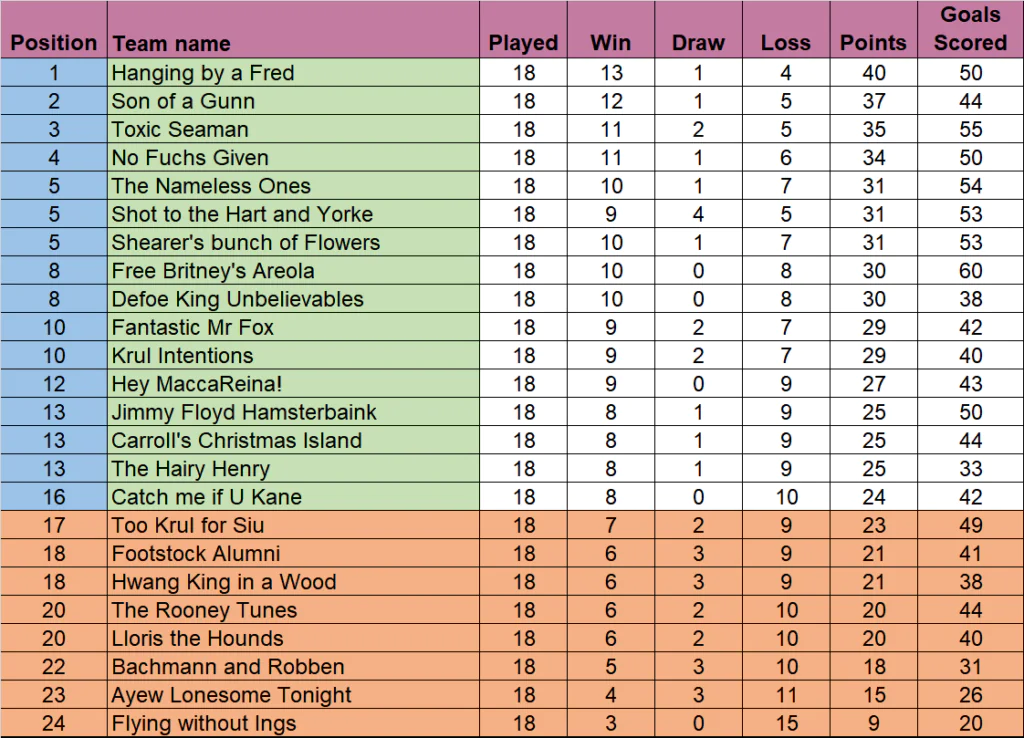Click the Toxic Seaman team cell
The height and width of the screenshot is (738, 1024).
point(293,129)
